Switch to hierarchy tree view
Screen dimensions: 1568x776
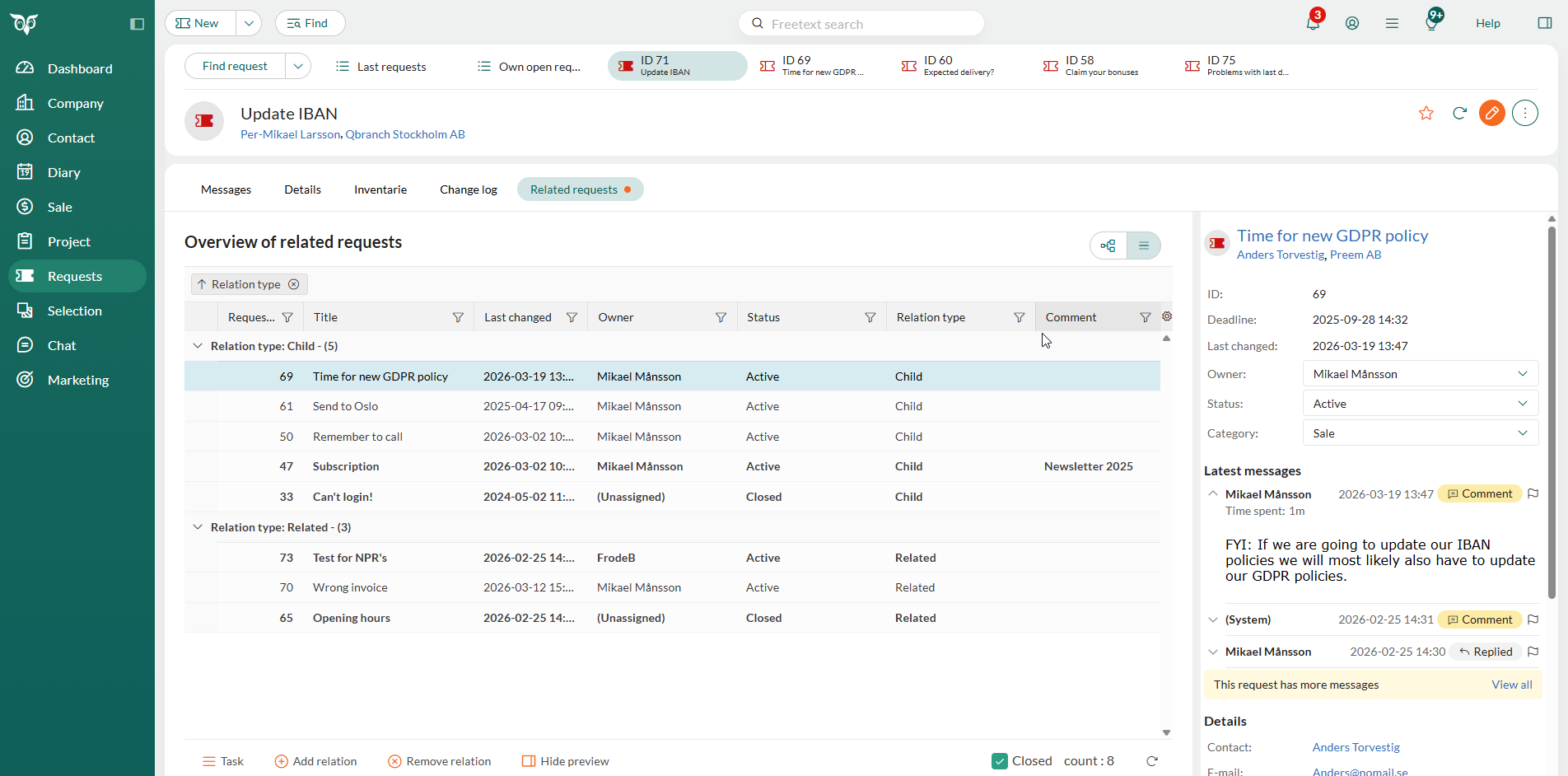pyautogui.click(x=1108, y=245)
